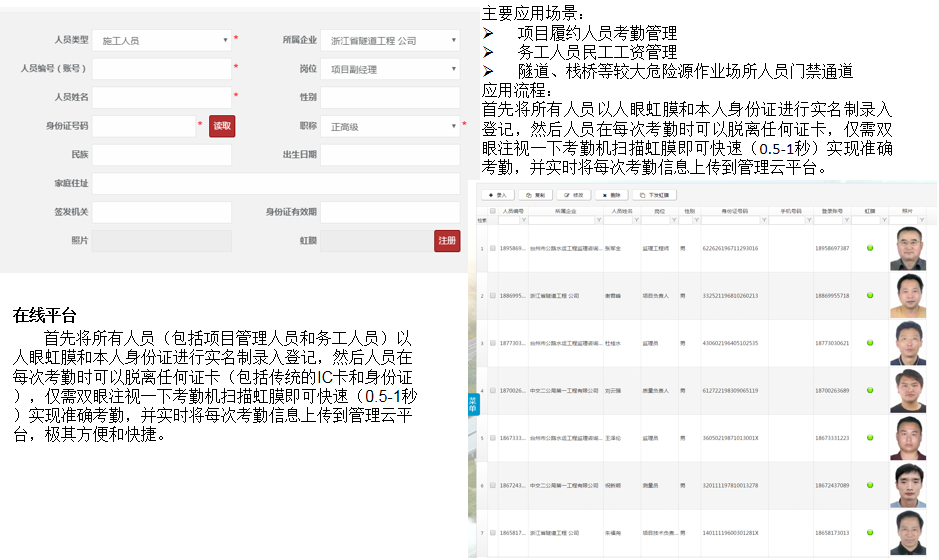Tick the checkbox for table row 2
The width and height of the screenshot is (939, 560).
click(x=492, y=296)
